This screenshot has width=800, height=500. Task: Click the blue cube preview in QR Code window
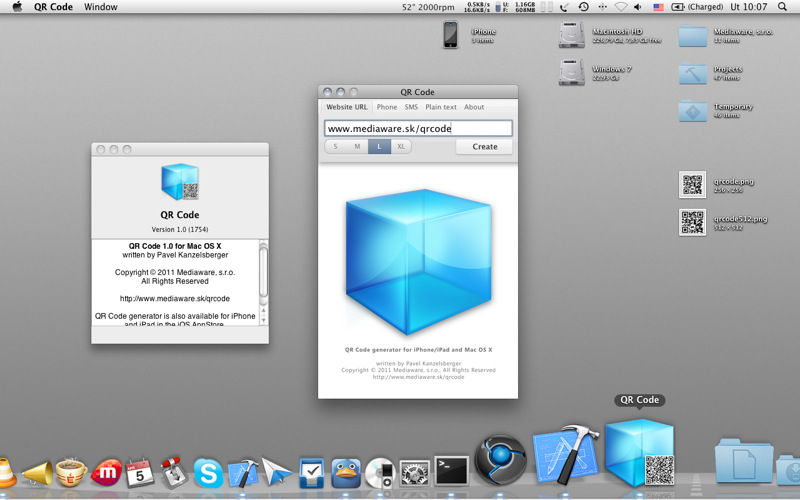pyautogui.click(x=418, y=262)
